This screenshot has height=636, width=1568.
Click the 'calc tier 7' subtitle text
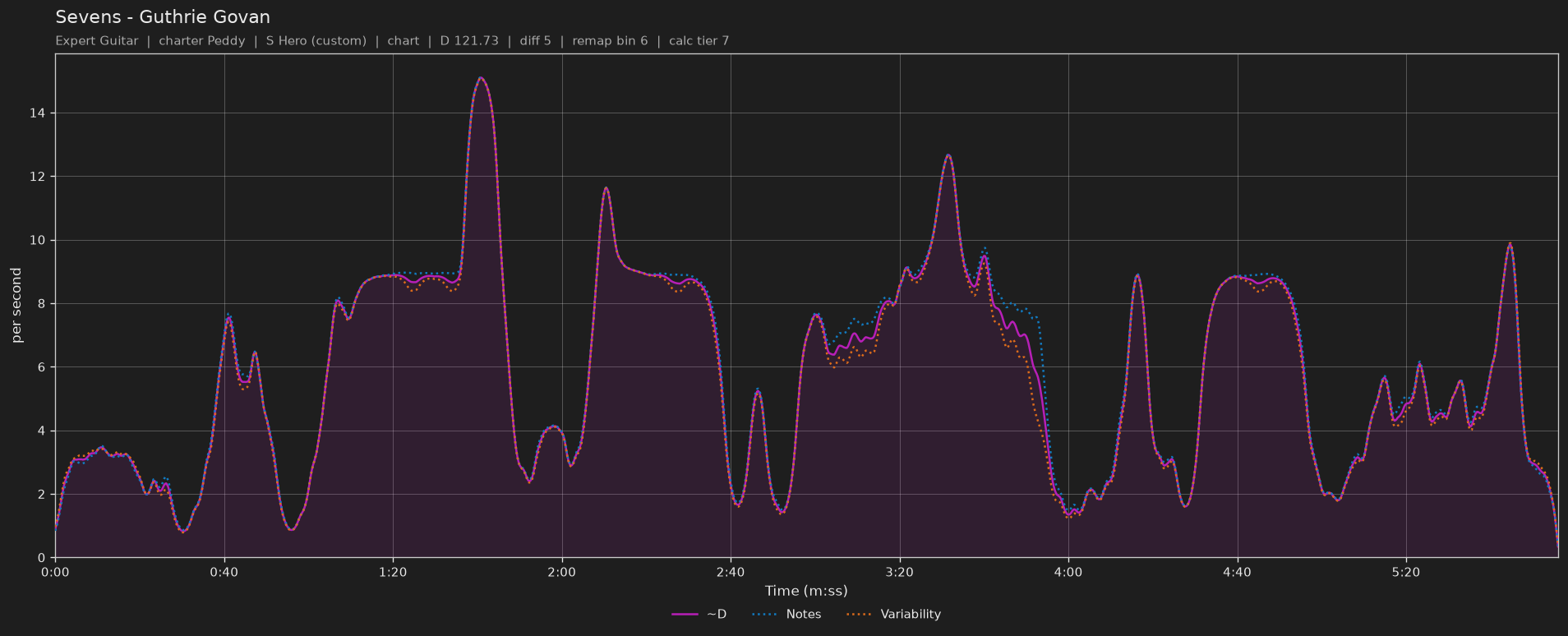tap(699, 41)
